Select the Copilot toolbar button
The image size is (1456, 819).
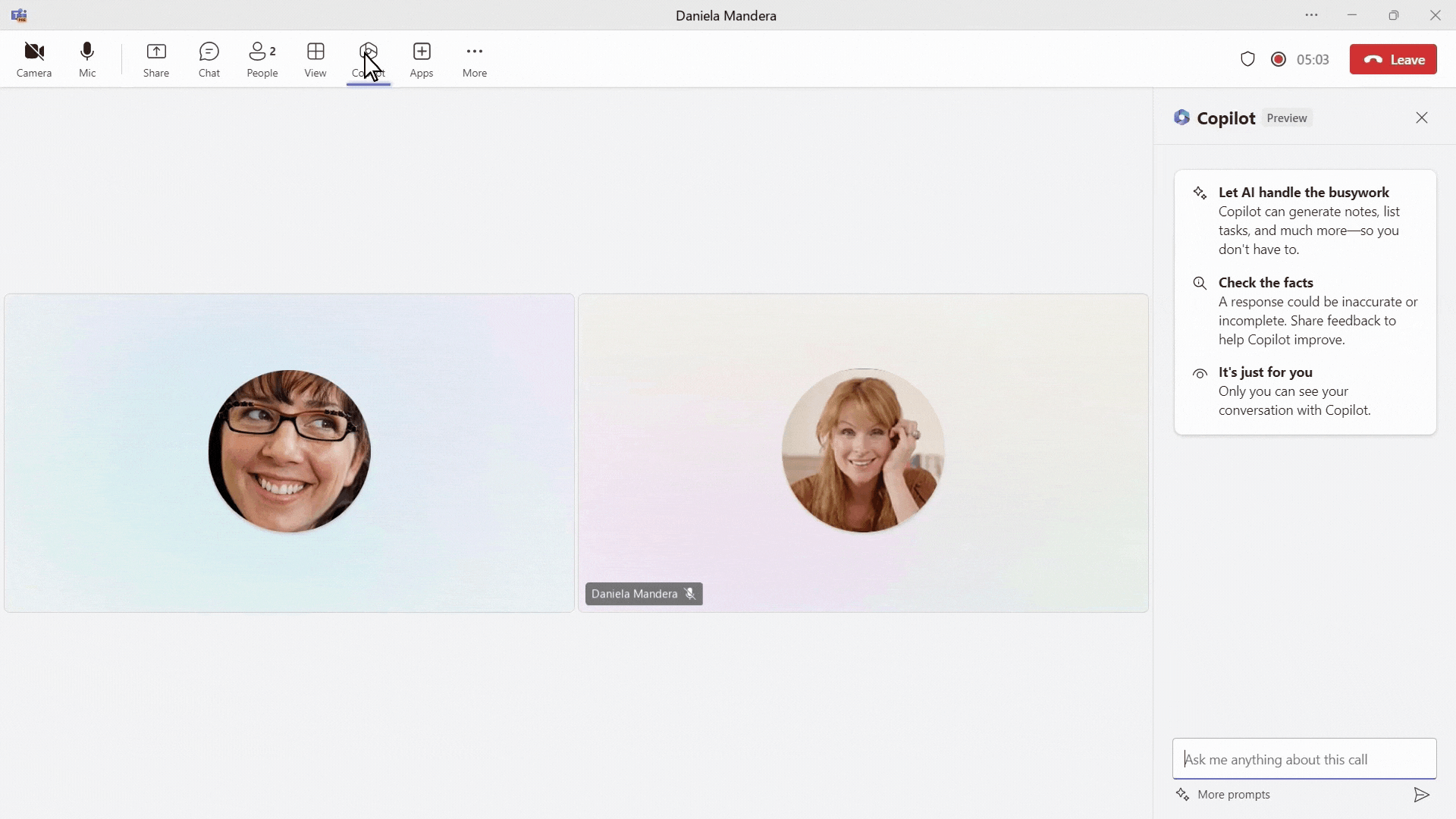(x=368, y=59)
